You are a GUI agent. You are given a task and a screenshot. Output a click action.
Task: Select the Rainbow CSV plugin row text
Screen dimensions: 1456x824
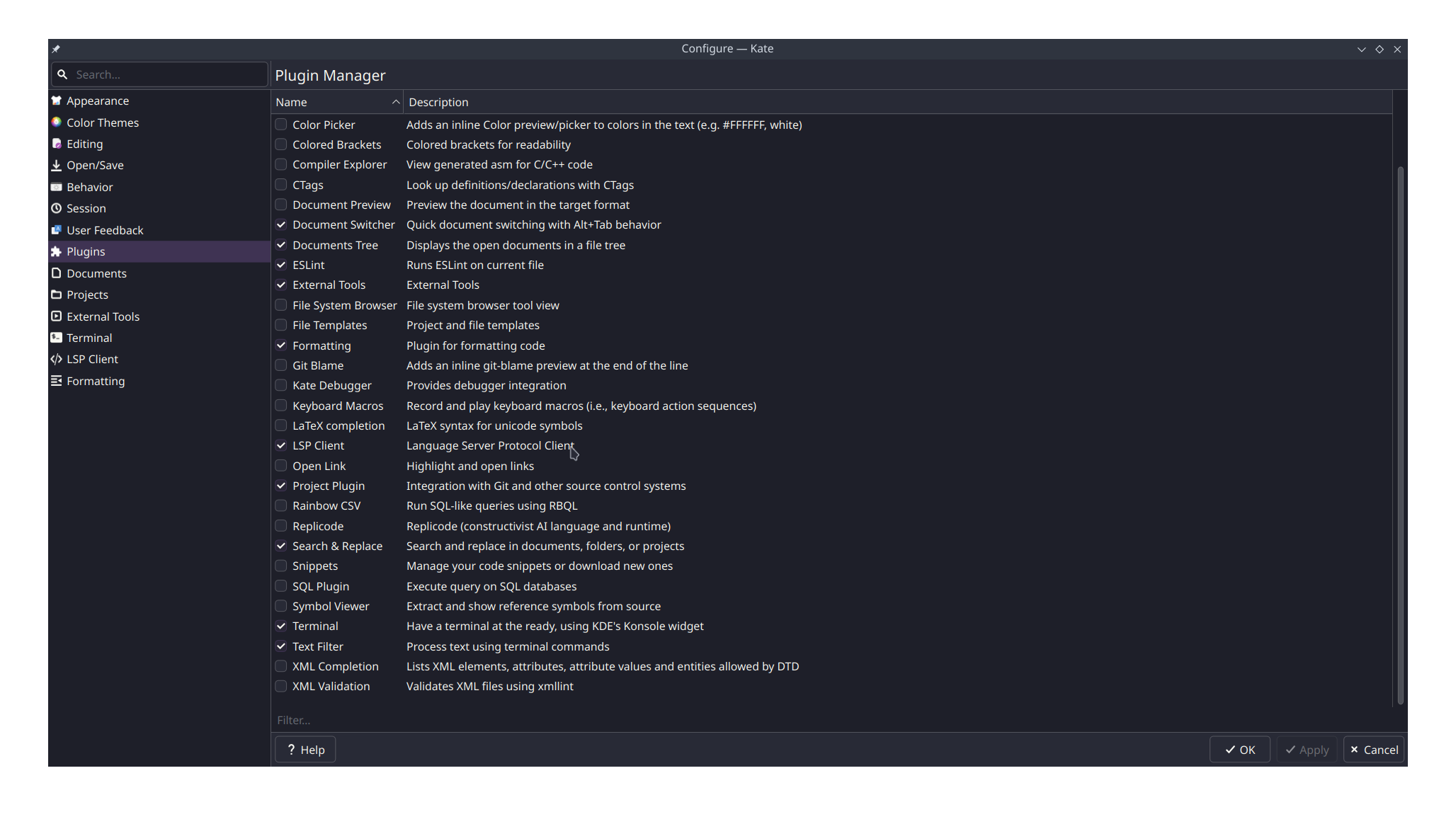click(326, 505)
